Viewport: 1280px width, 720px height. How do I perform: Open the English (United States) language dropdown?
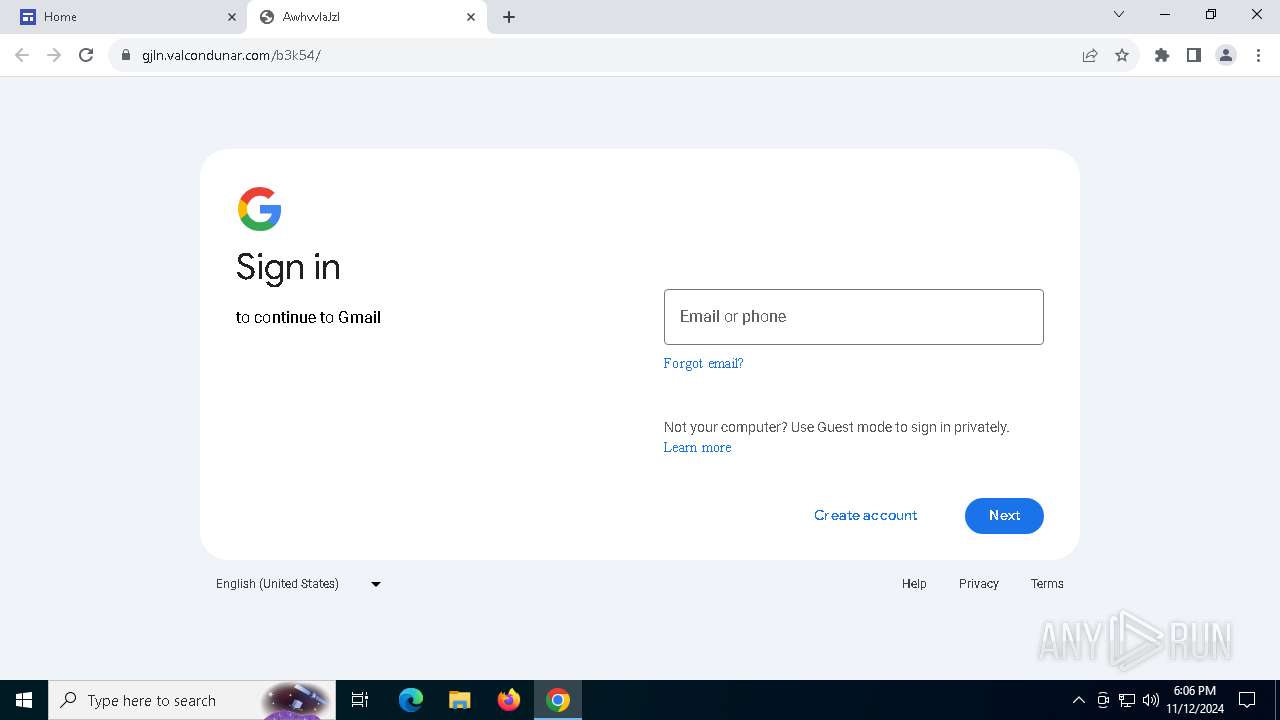(299, 584)
